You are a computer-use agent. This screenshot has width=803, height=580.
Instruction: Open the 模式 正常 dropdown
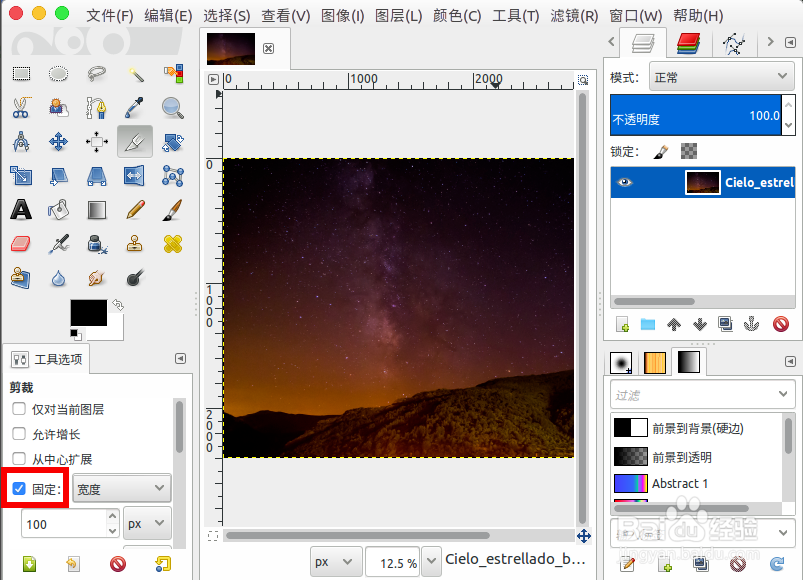(722, 77)
